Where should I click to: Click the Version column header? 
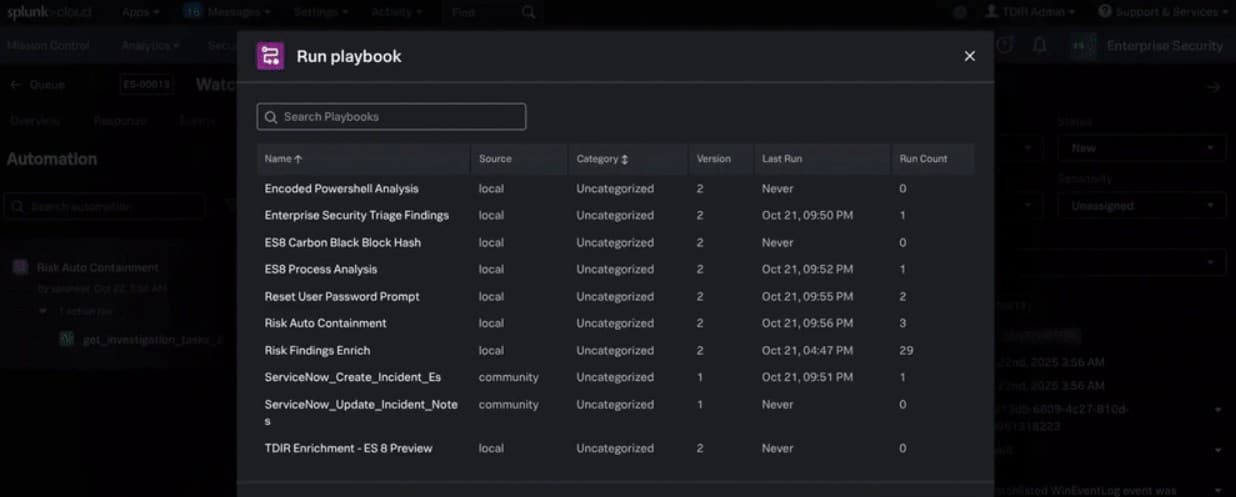714,159
